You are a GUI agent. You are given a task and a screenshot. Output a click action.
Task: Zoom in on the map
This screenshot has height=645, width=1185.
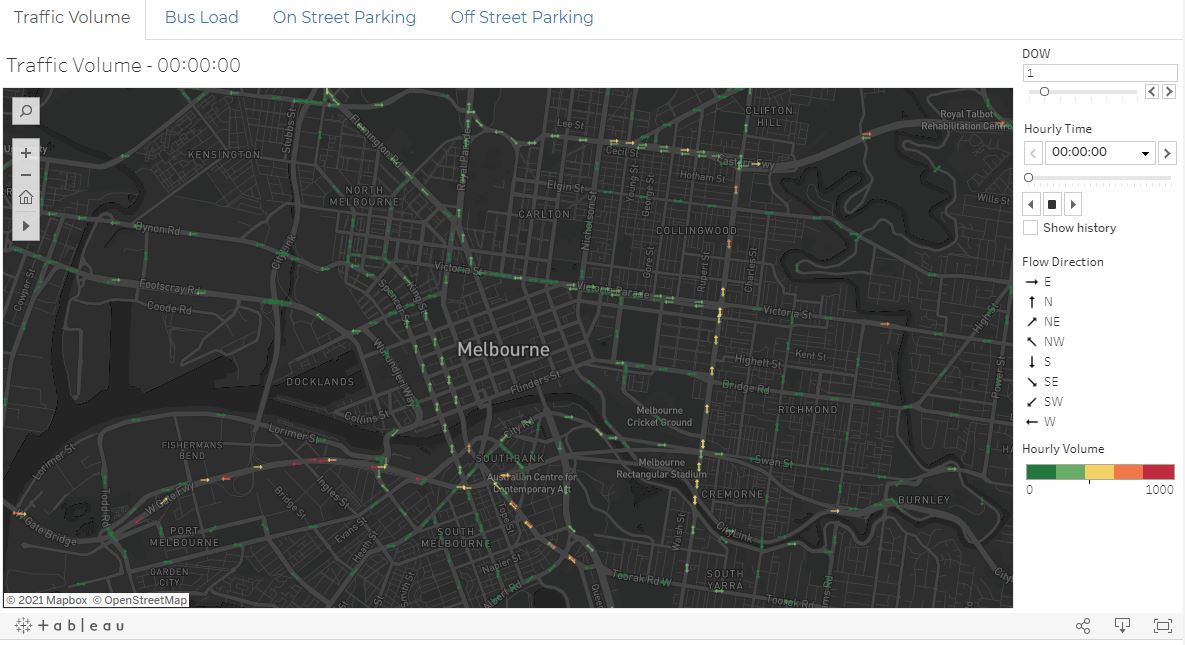[24, 152]
